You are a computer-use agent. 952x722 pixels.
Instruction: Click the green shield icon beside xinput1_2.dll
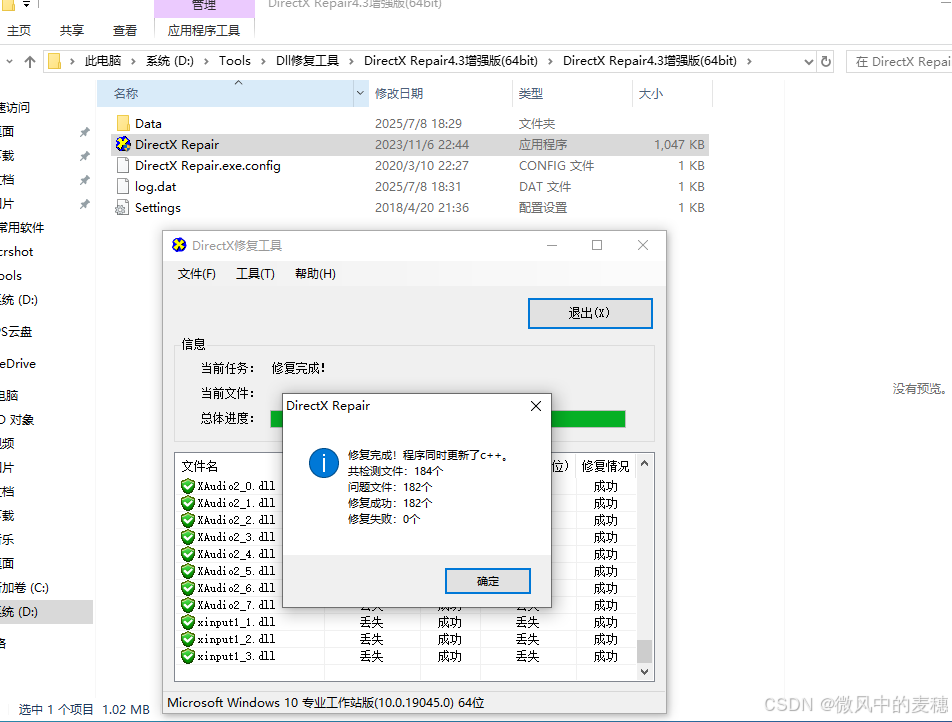coord(188,639)
